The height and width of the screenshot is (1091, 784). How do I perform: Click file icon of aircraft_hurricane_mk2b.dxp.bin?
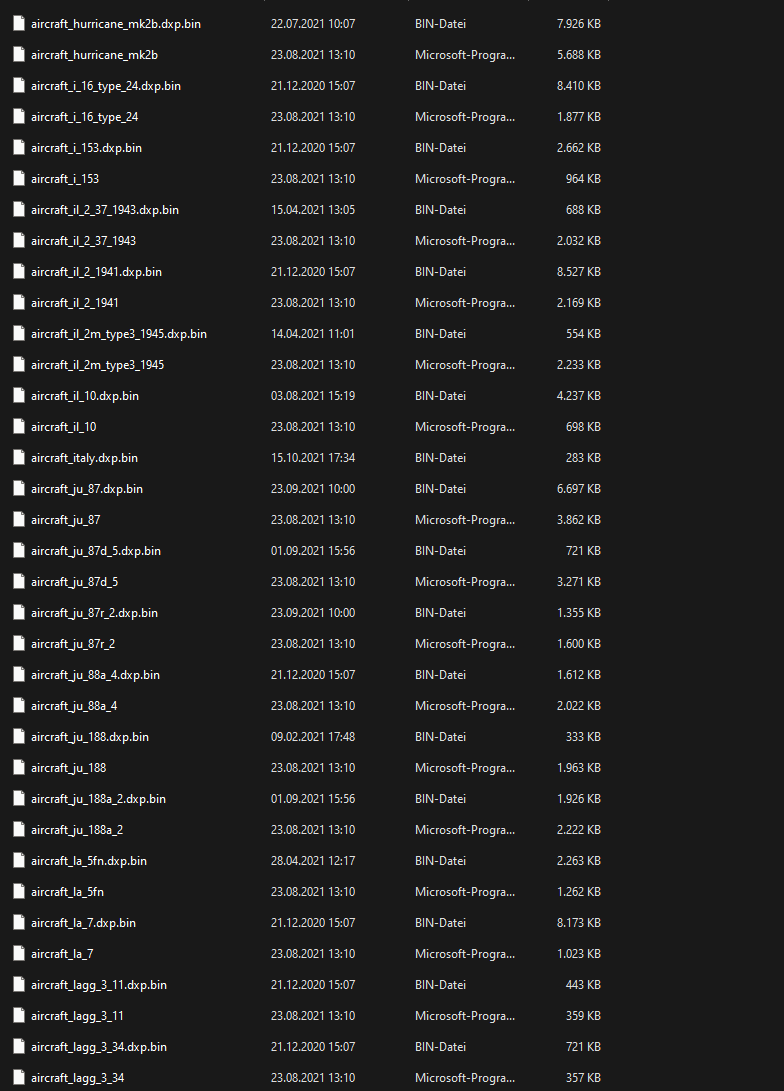(x=19, y=24)
